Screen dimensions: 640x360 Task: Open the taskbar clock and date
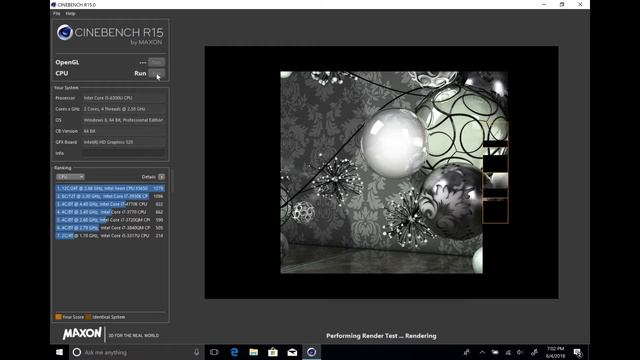(x=556, y=352)
